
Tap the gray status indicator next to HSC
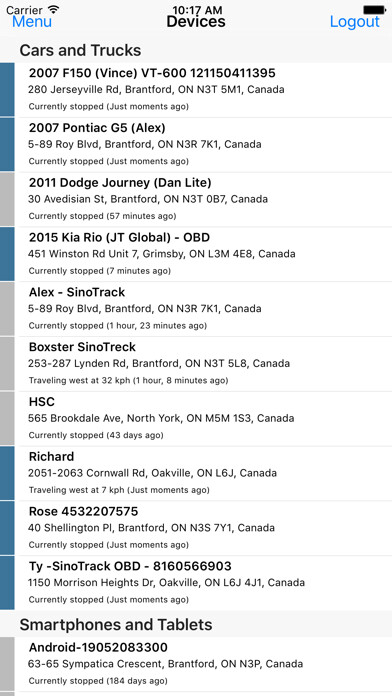pos(7,419)
